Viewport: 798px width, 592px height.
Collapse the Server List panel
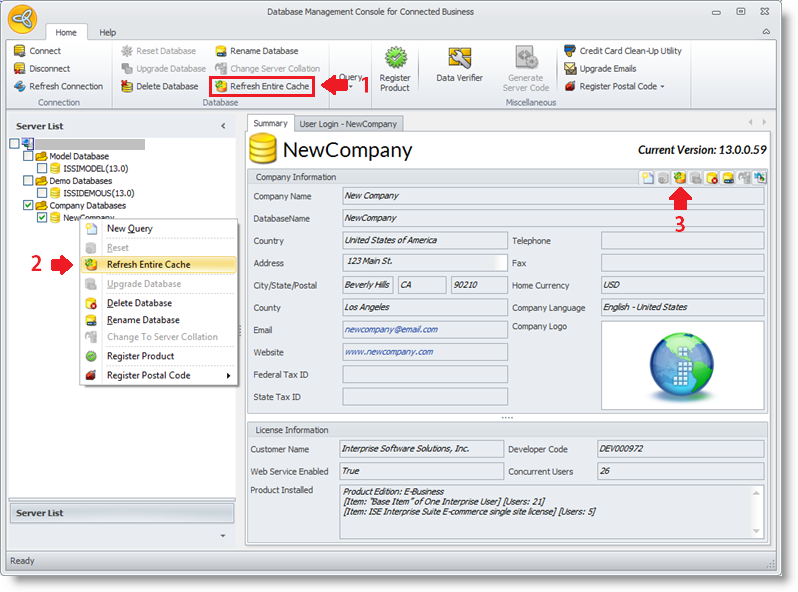223,127
